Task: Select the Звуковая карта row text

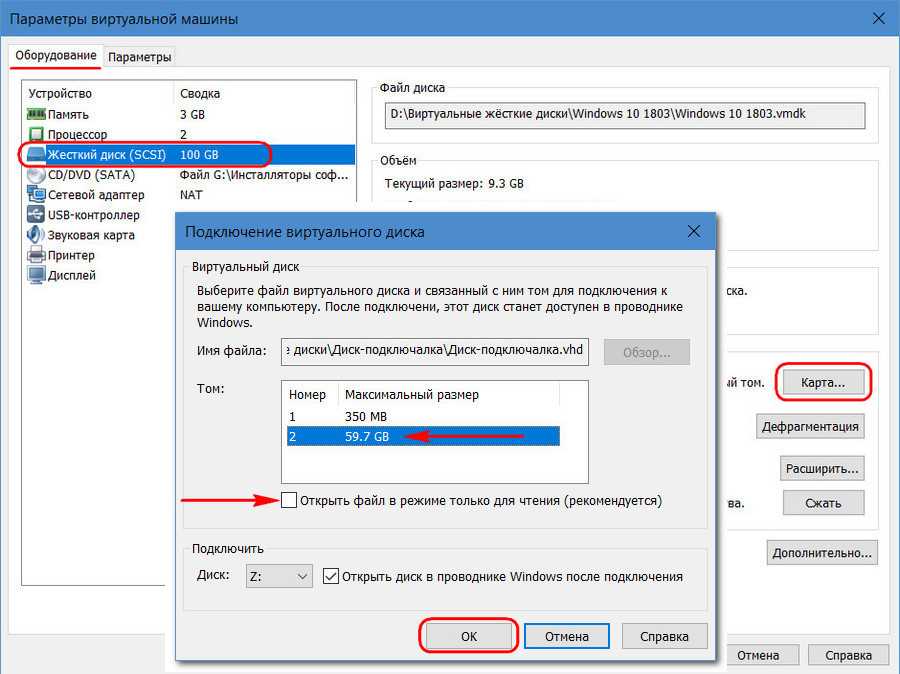Action: point(91,235)
